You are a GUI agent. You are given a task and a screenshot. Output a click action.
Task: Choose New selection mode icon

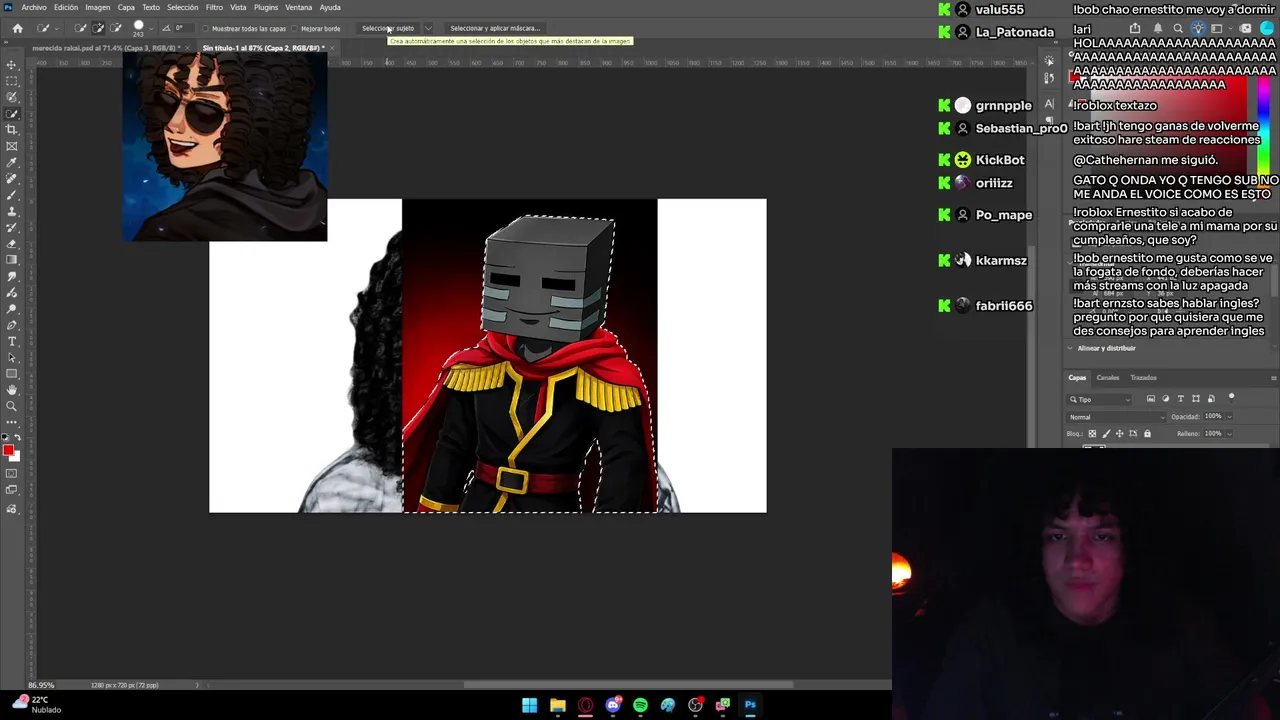pos(81,28)
